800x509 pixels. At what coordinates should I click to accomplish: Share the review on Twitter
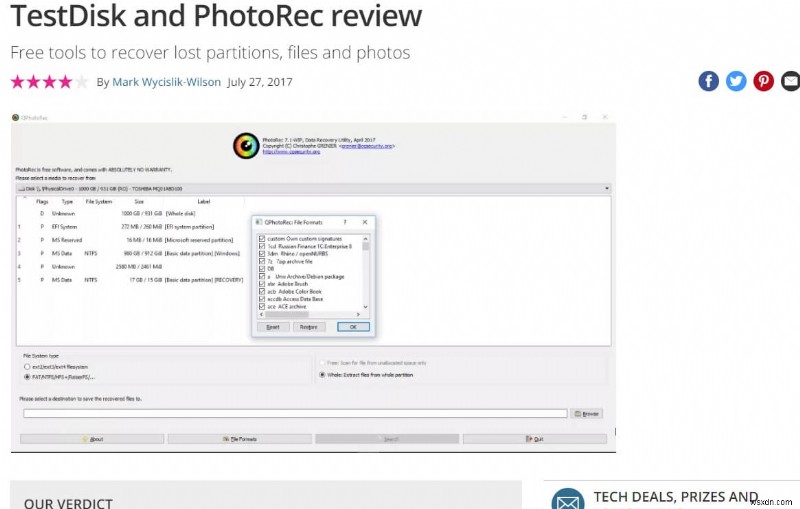click(x=736, y=81)
